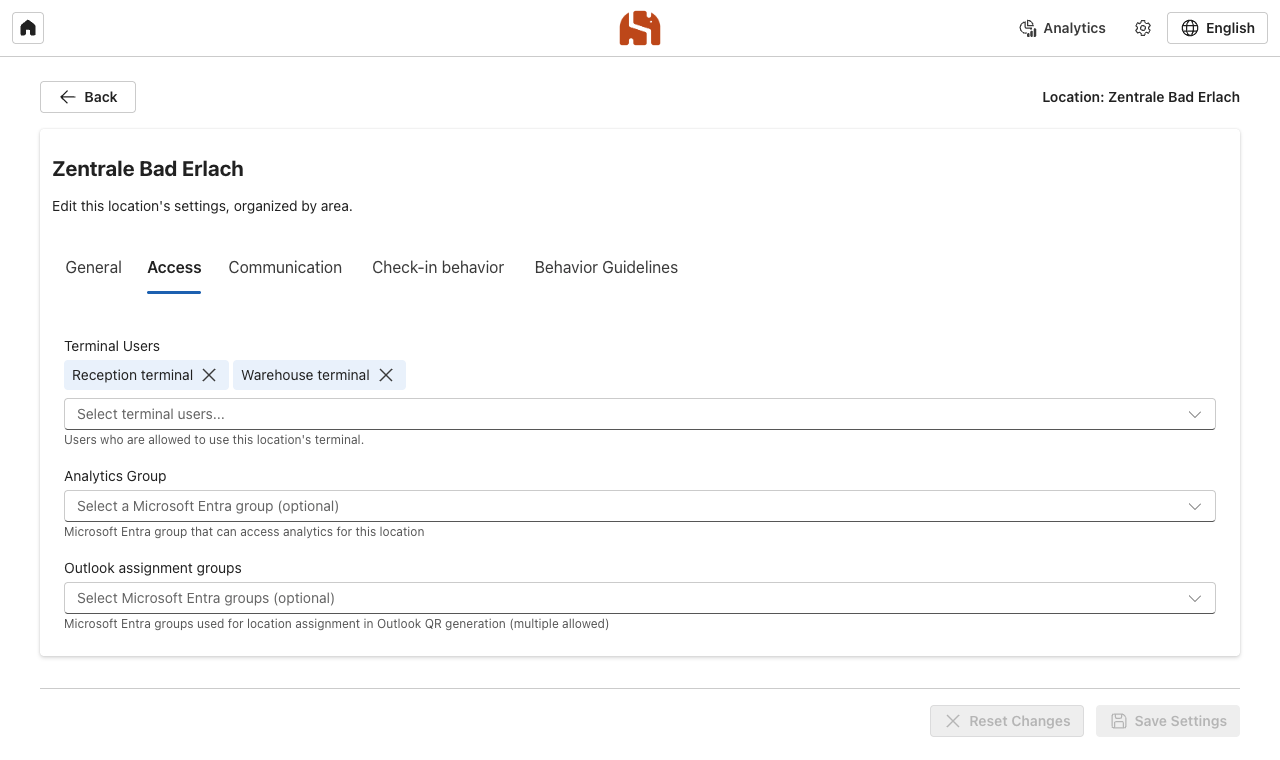Click the Location: Zentrale Bad Erlach text
1280x760 pixels.
(x=1141, y=97)
